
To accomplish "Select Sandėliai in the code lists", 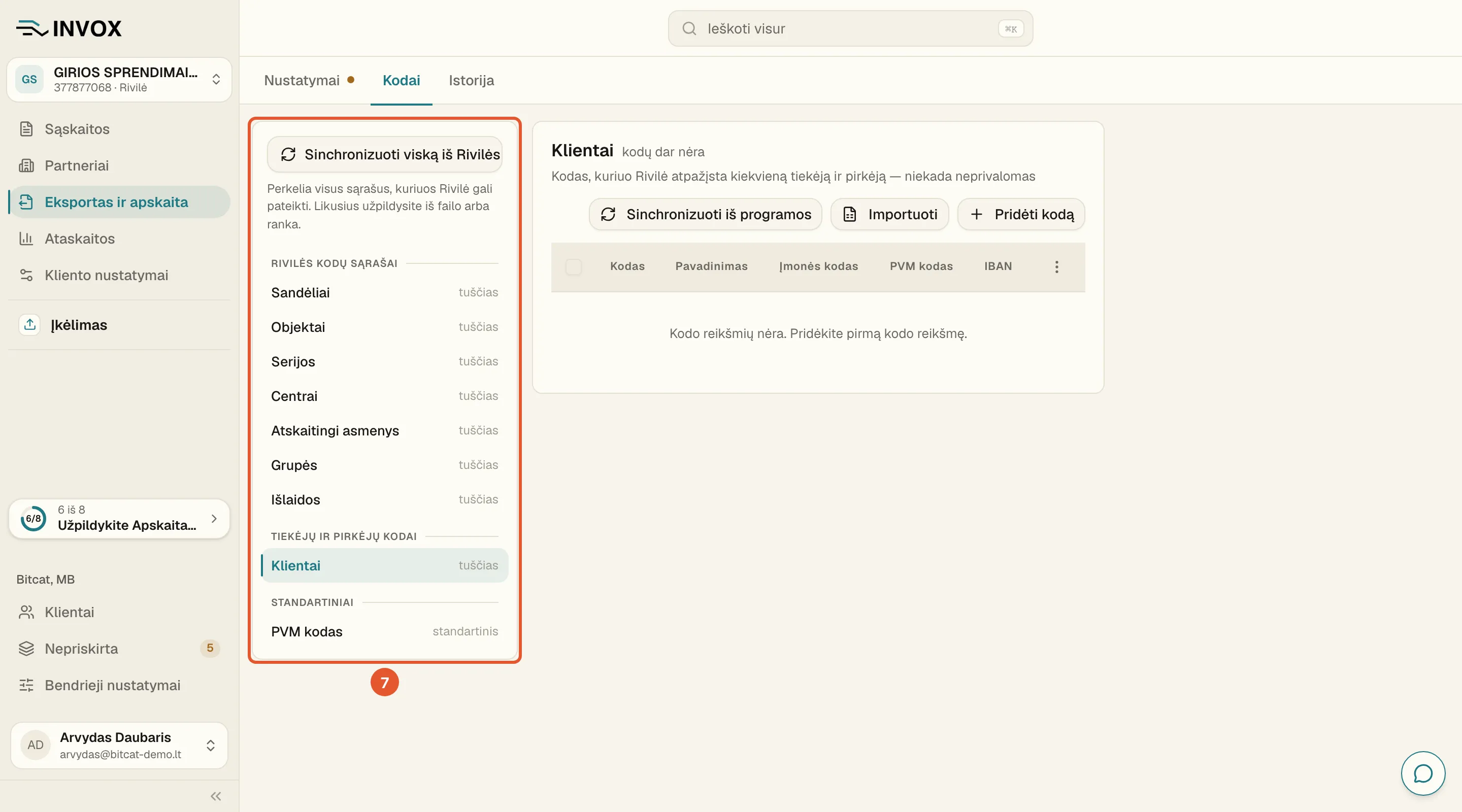I will point(384,292).
